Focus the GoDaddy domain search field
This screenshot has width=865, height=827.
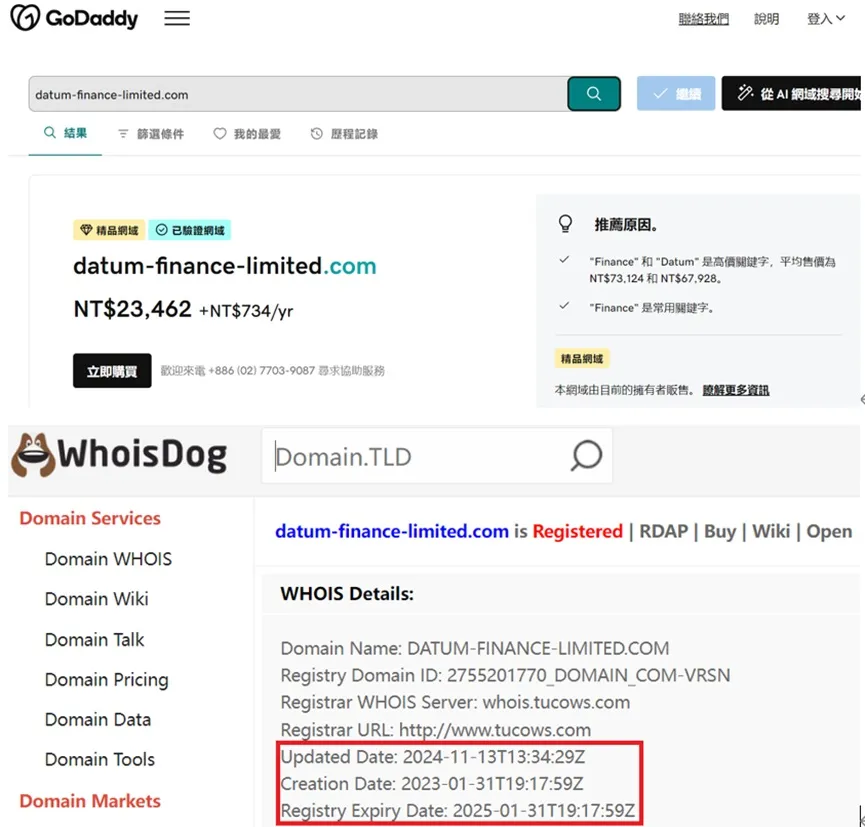point(298,94)
